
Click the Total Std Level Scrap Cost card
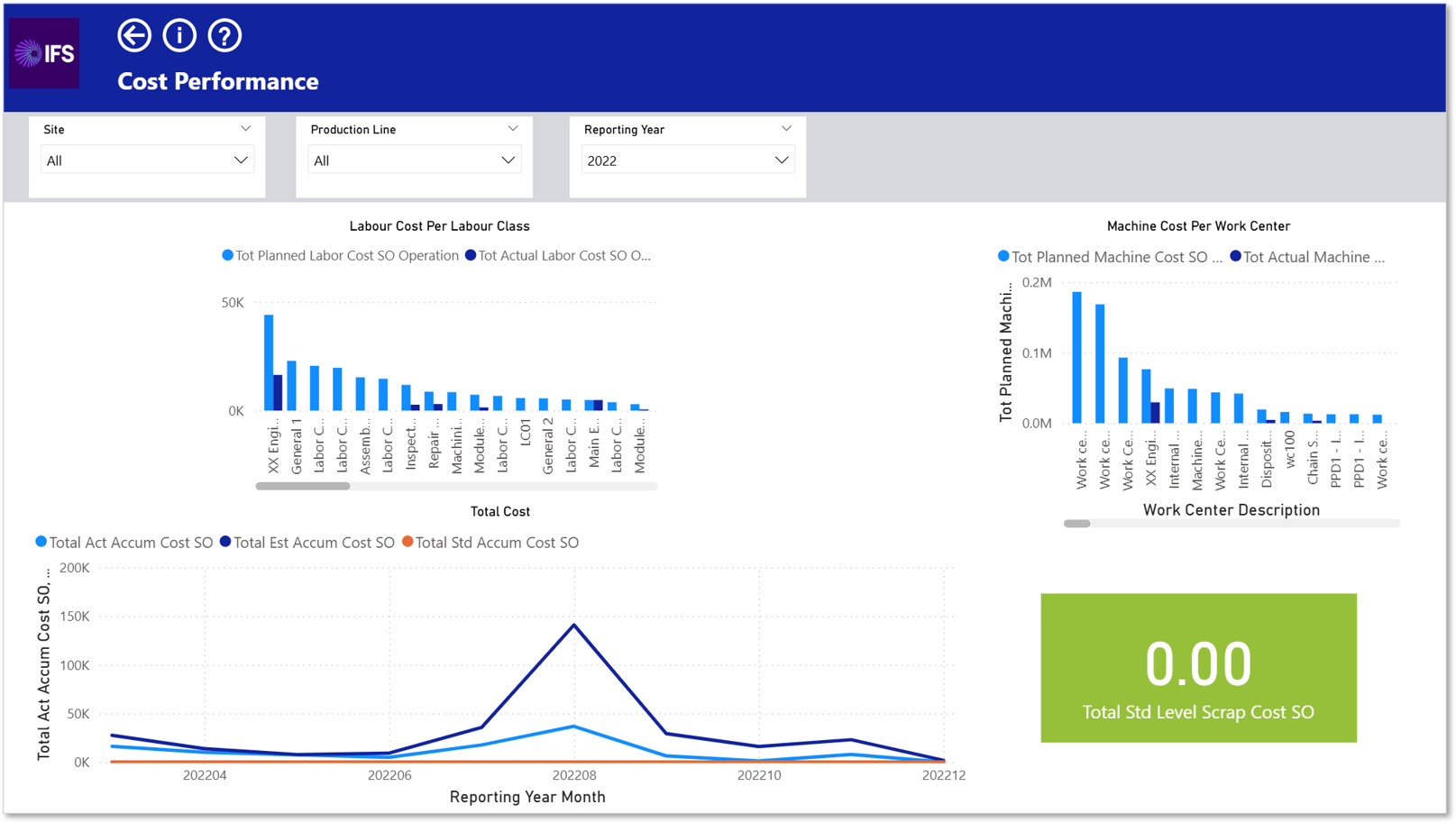(1198, 668)
